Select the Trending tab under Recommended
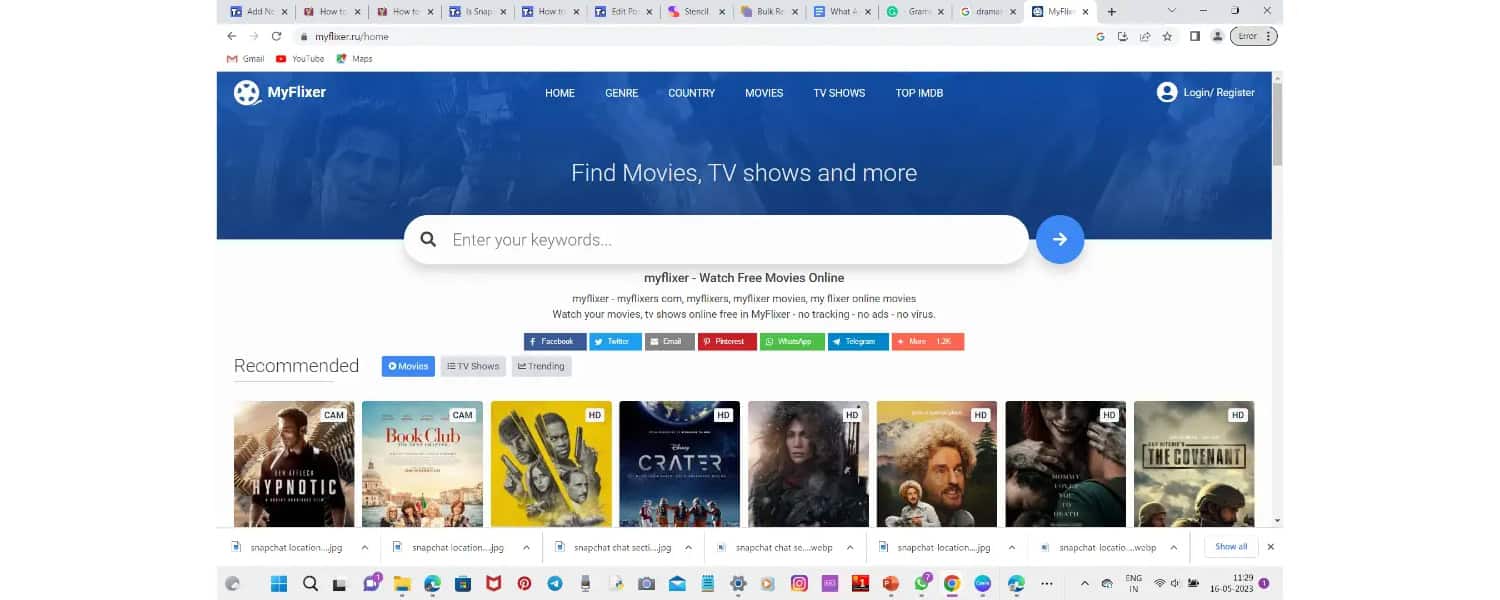Viewport: 1500px width, 600px height. (541, 366)
